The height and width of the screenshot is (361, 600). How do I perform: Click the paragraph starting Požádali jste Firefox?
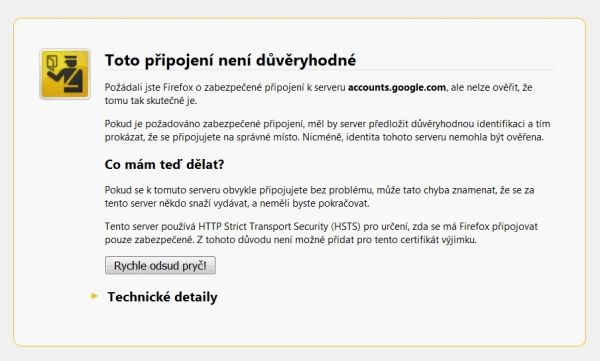[318, 94]
